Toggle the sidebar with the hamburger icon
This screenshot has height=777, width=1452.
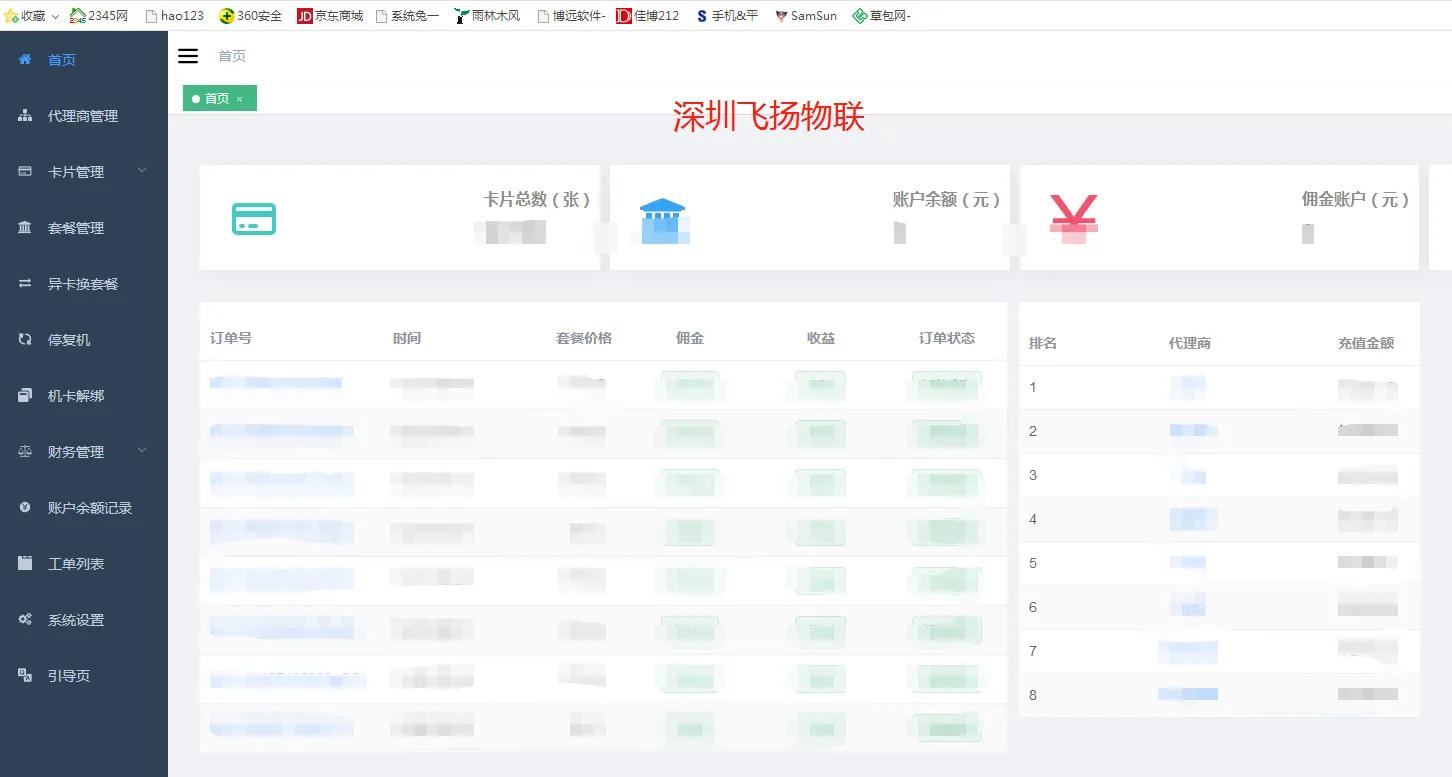click(x=188, y=56)
